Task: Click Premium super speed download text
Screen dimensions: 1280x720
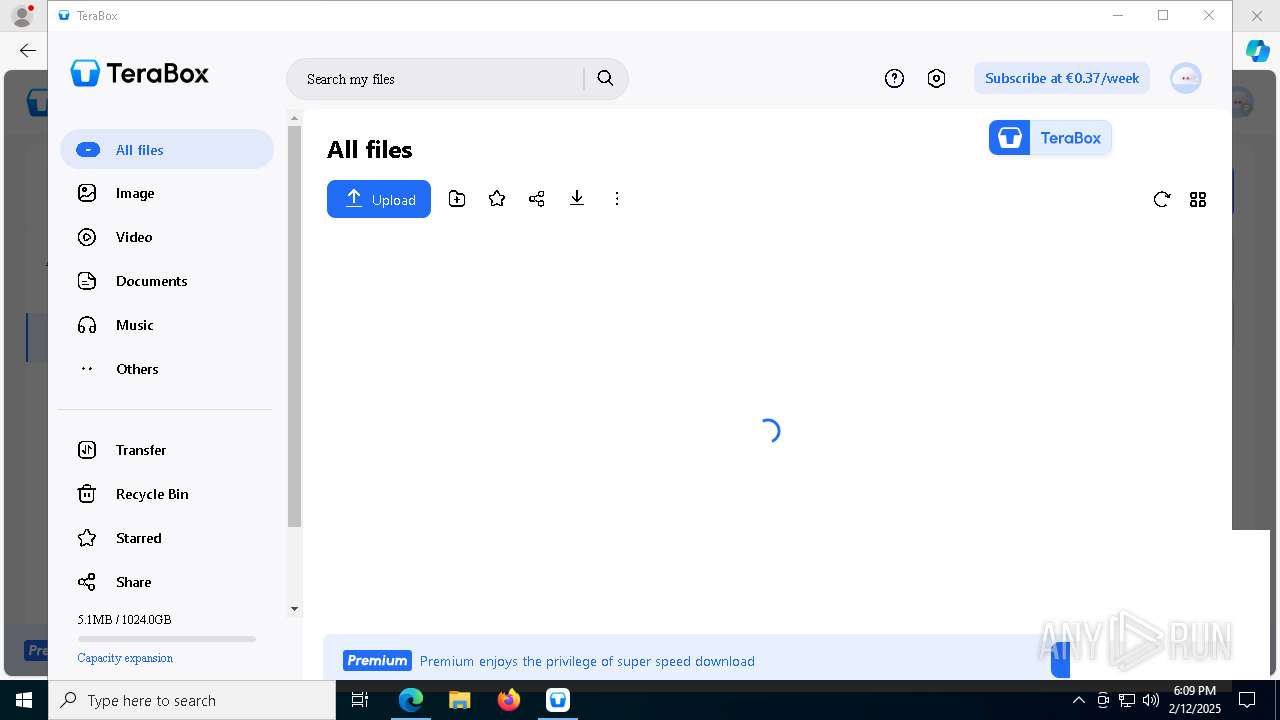Action: 587,661
